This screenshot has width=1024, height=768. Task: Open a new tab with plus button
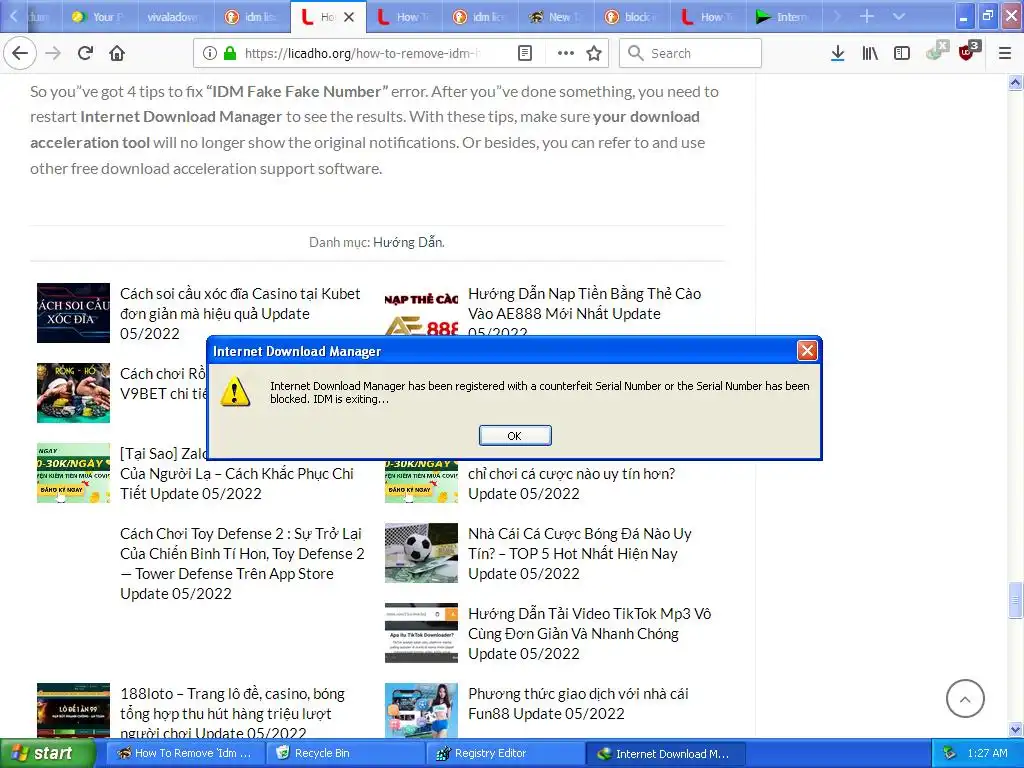[x=867, y=16]
